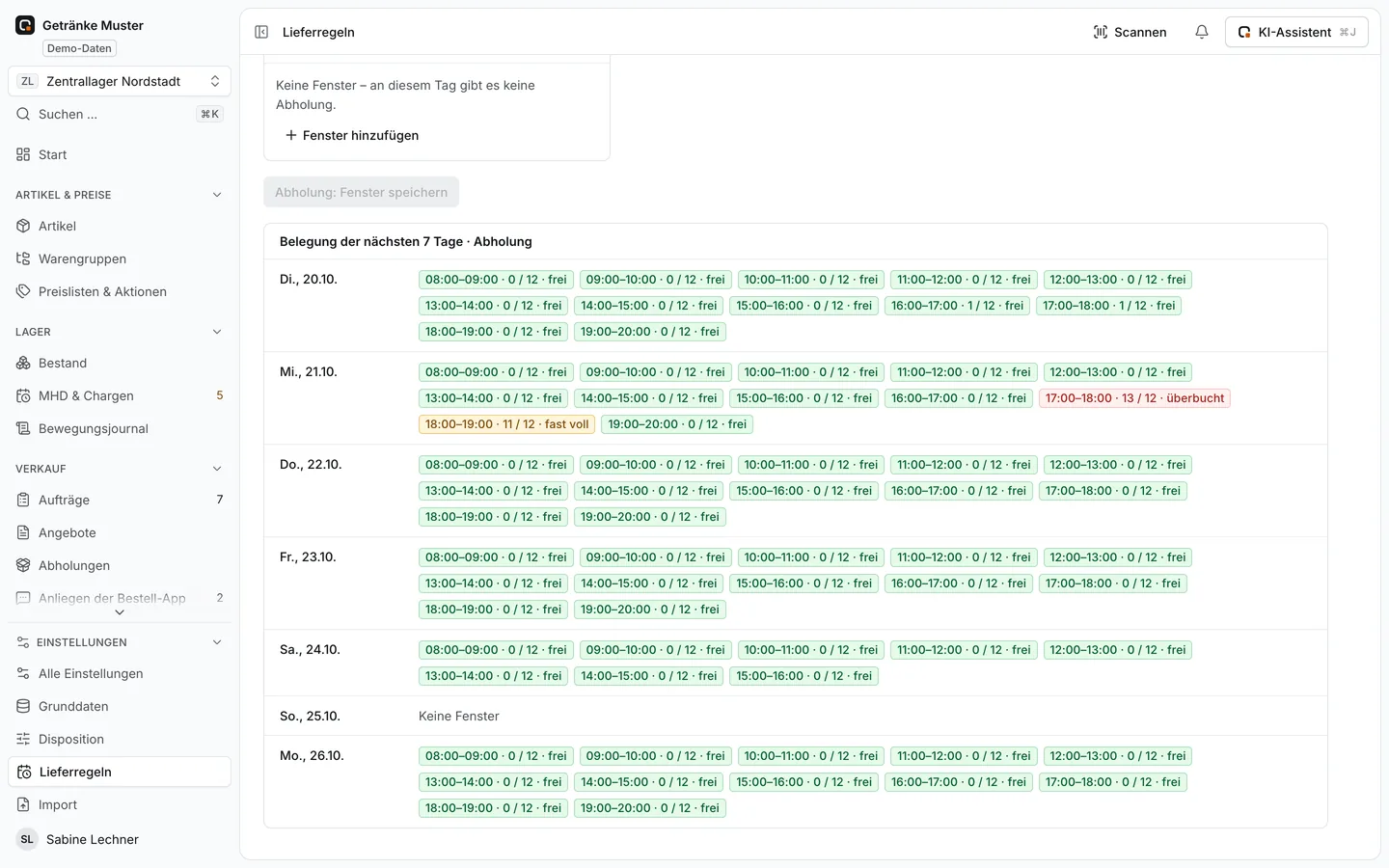Viewport: 1389px width, 868px height.
Task: Click the Keine Fenster text for So., 25.10.
Action: [459, 716]
